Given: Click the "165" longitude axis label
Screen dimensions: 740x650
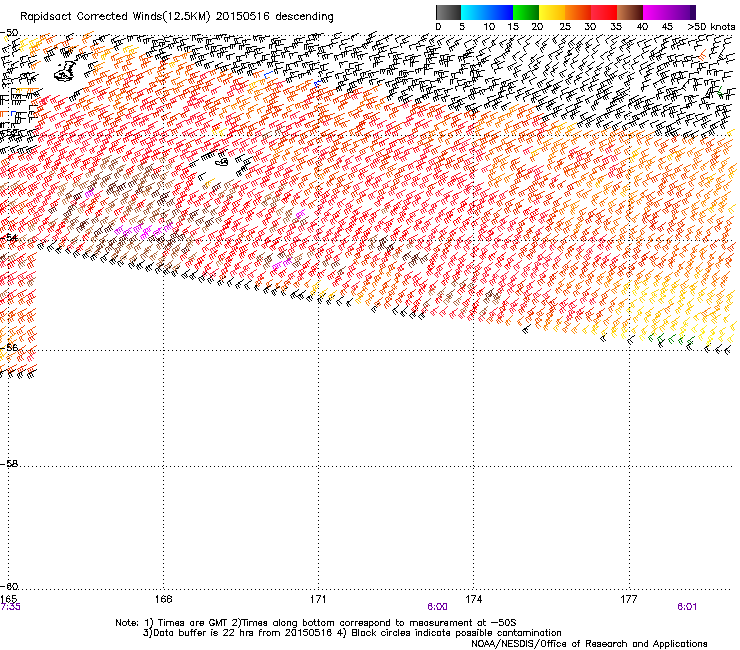Looking at the screenshot, I should [8, 599].
